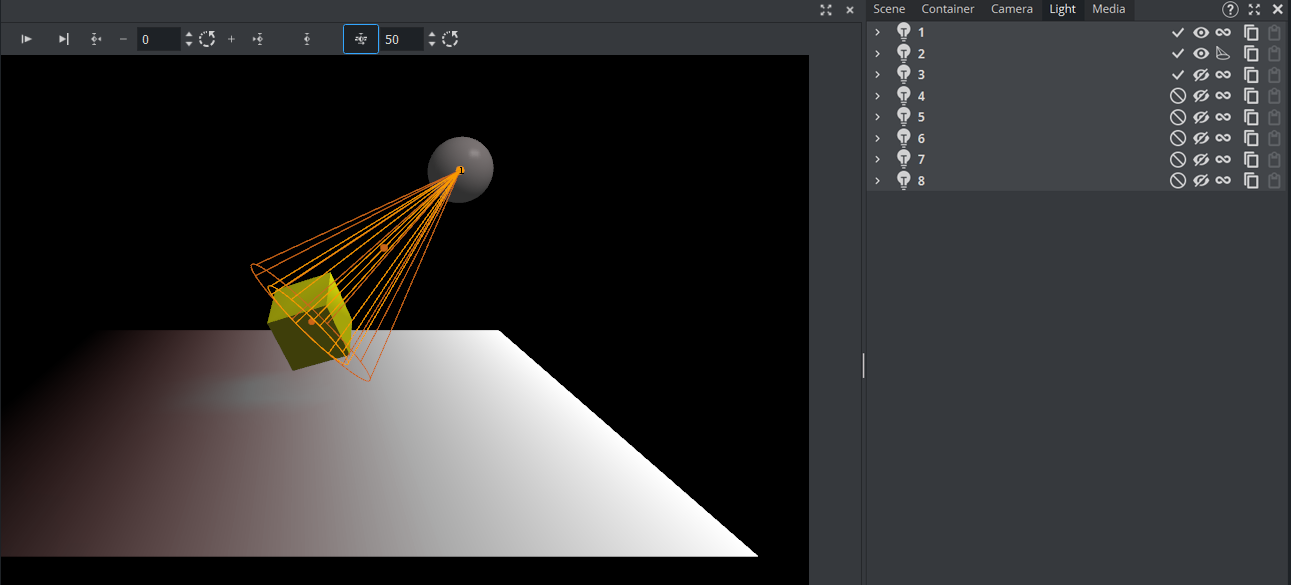Switch to the Camera tab
This screenshot has height=585, width=1291.
coord(1011,9)
